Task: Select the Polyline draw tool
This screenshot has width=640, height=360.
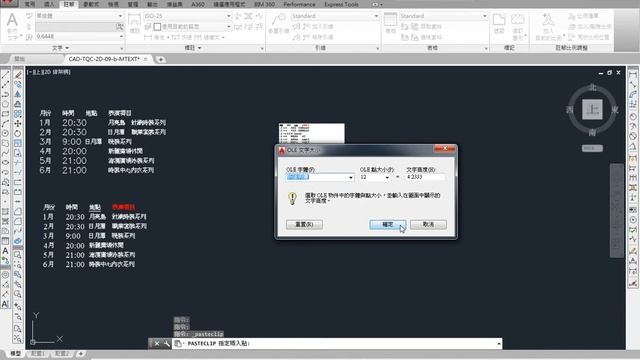Action: [x=5, y=95]
